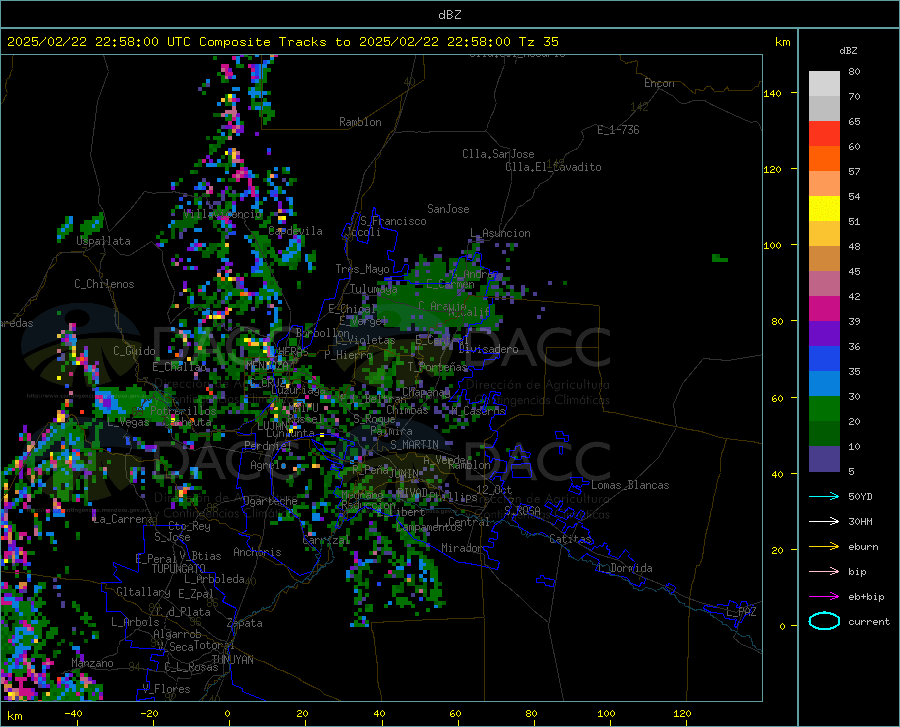Select the blue 35-36 dBZ color swatch

(x=824, y=359)
